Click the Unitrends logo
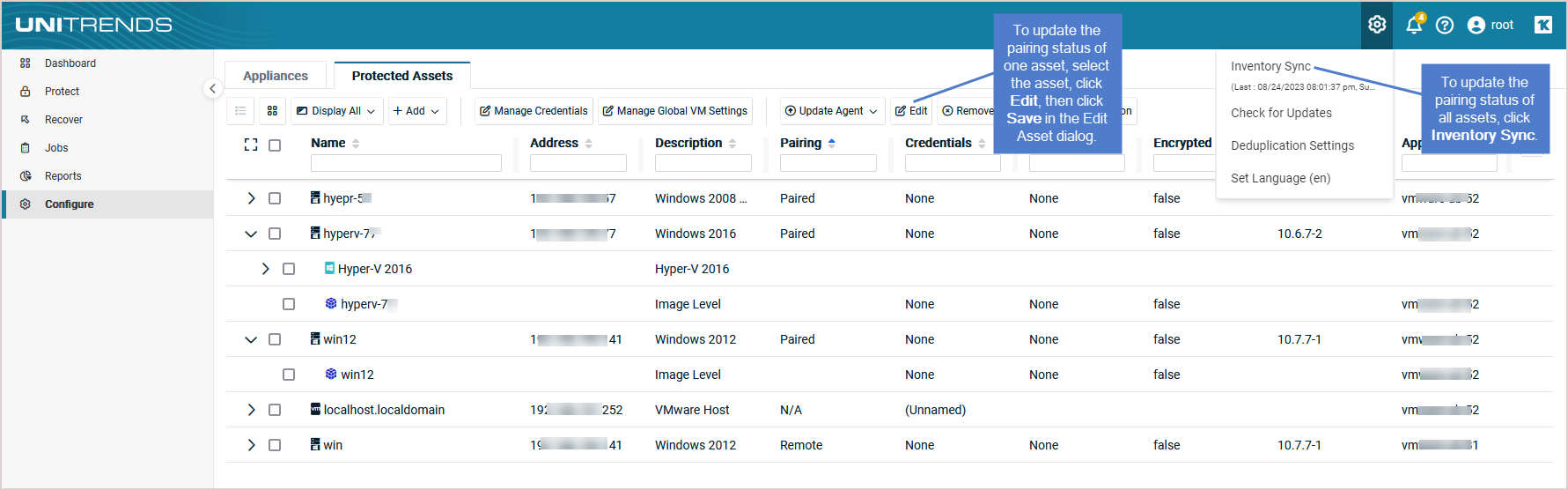The width and height of the screenshot is (1568, 490). click(93, 25)
